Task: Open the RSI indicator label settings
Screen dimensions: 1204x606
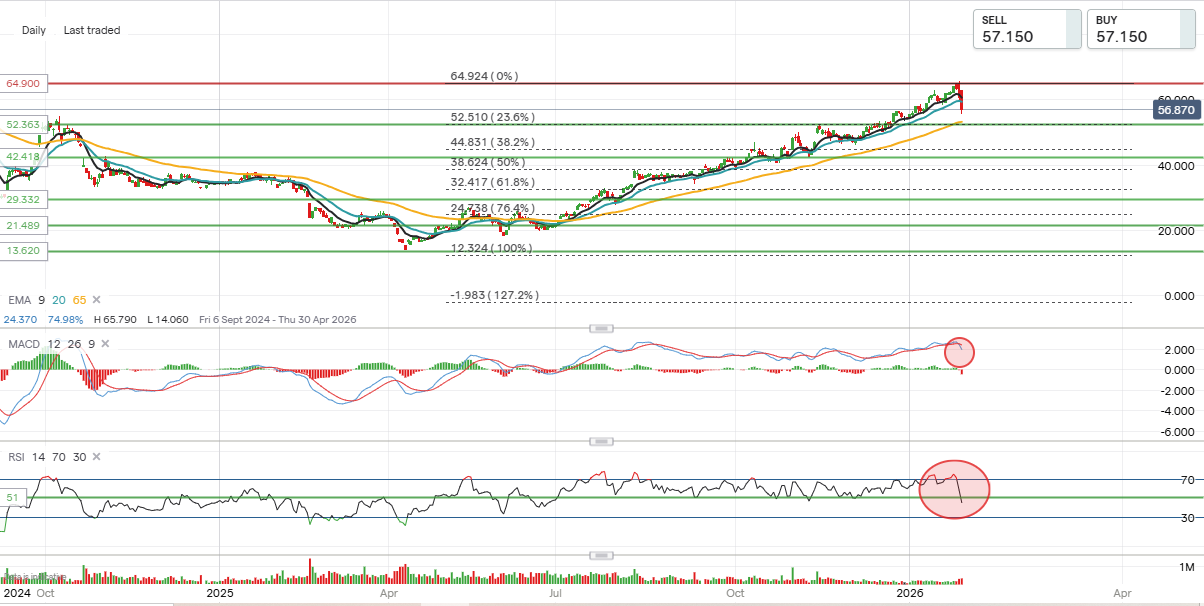Action: [x=15, y=457]
